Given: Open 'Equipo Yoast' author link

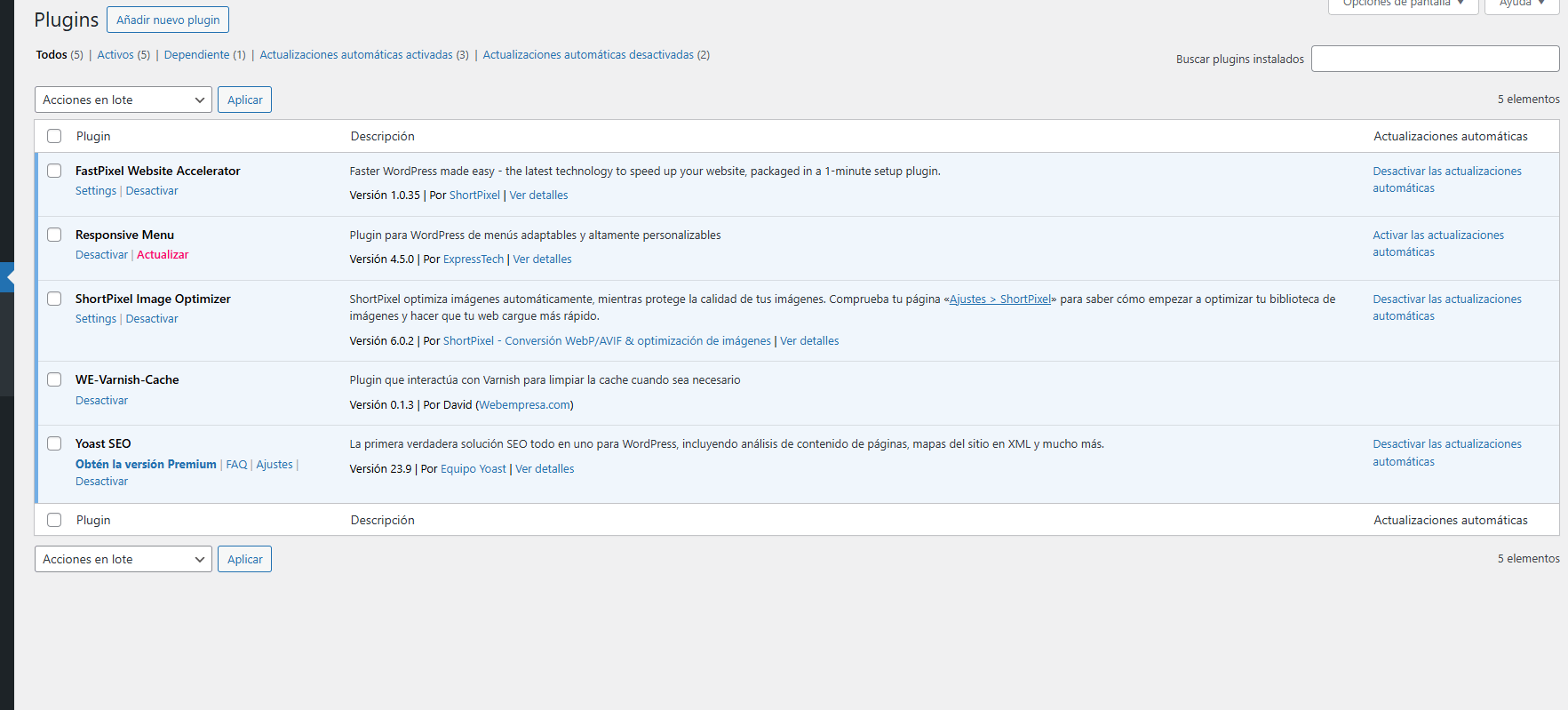Looking at the screenshot, I should (474, 469).
